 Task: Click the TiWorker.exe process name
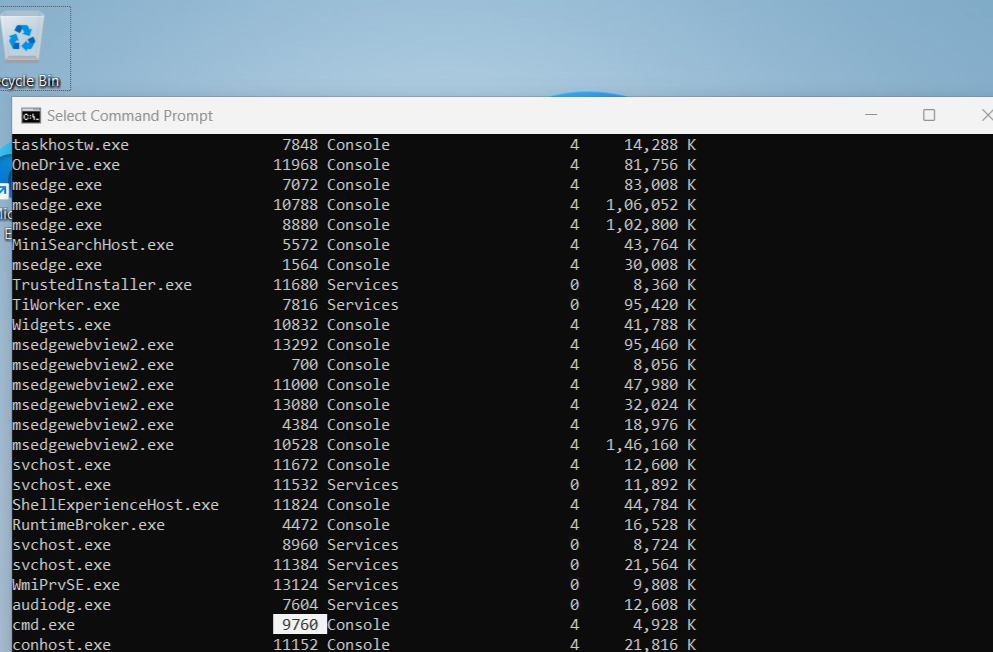click(66, 305)
